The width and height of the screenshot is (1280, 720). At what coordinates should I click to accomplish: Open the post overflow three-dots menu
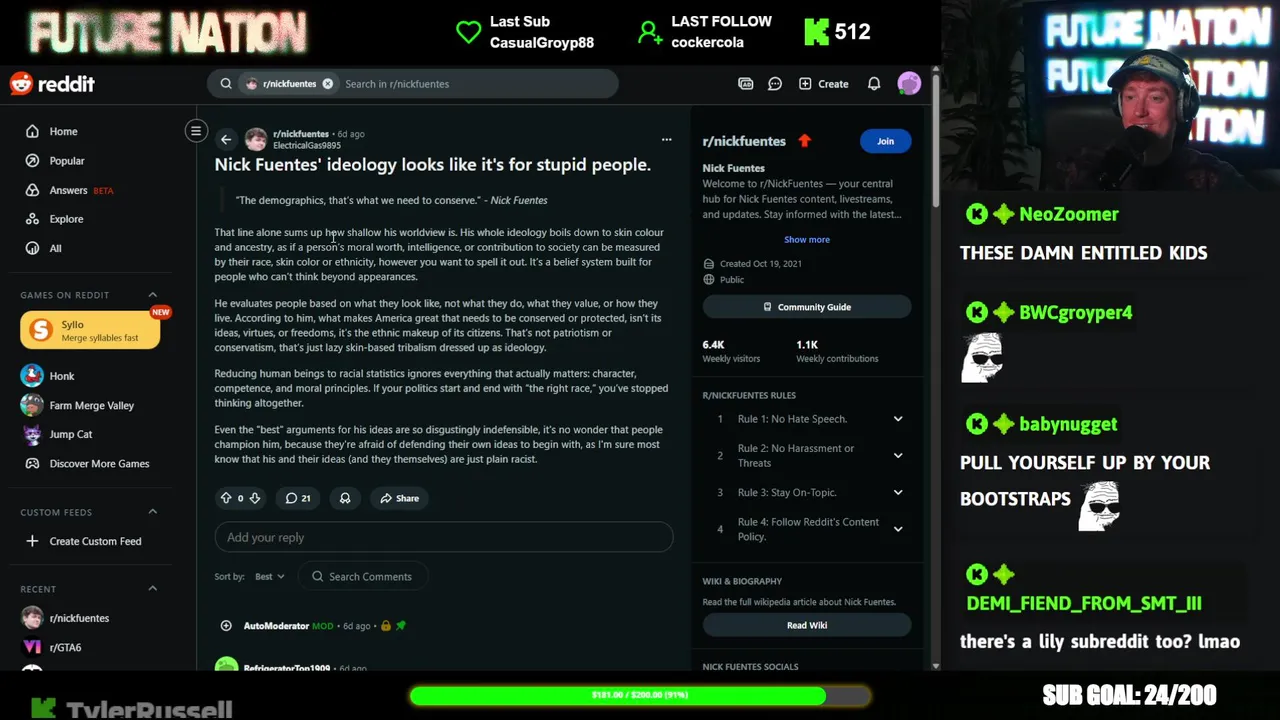666,140
